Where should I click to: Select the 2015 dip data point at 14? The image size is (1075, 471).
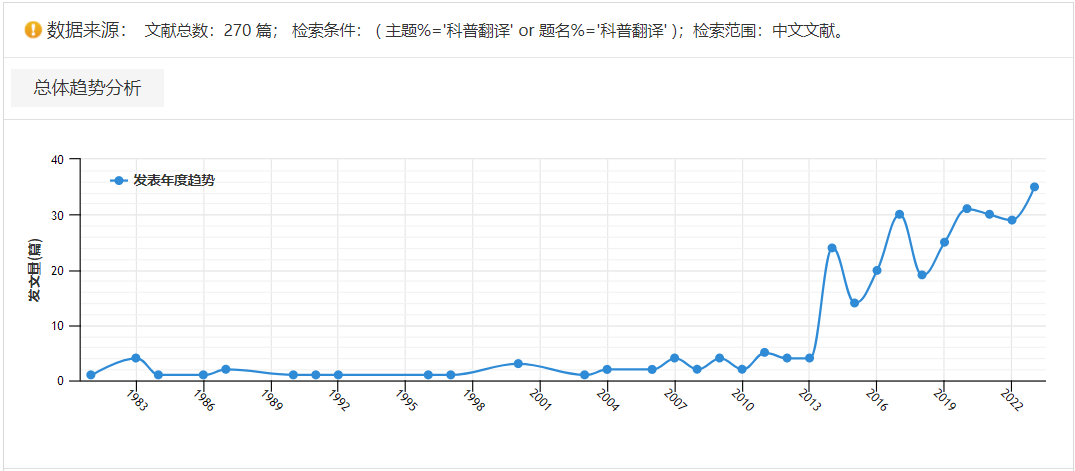coord(854,303)
